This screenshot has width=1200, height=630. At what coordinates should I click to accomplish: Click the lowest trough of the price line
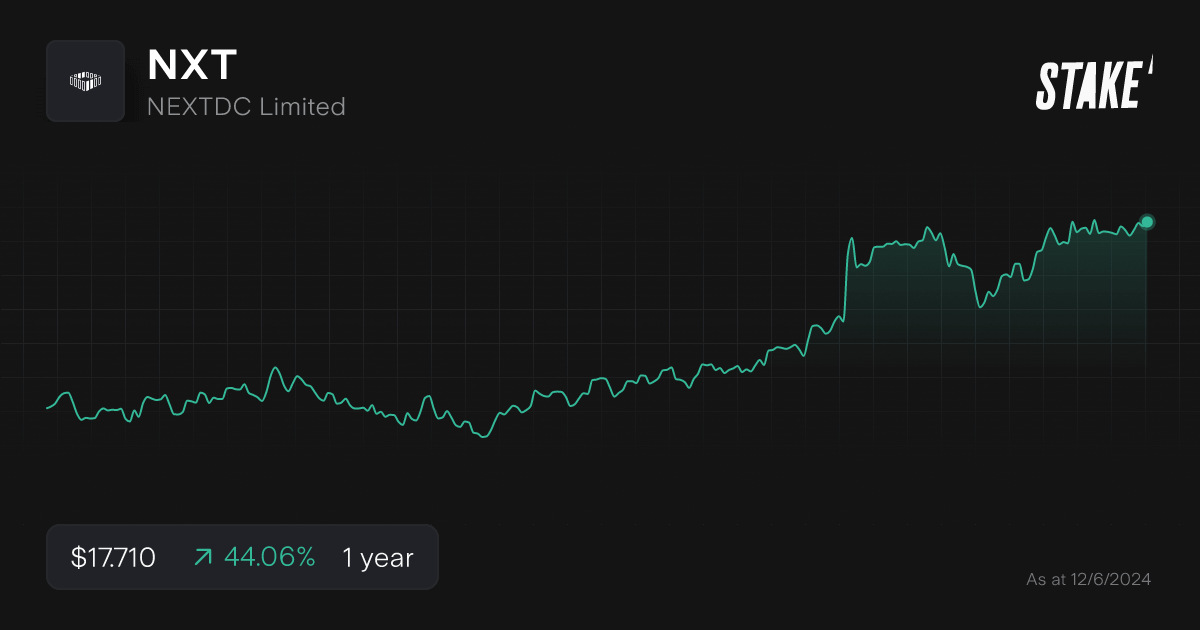[x=484, y=436]
